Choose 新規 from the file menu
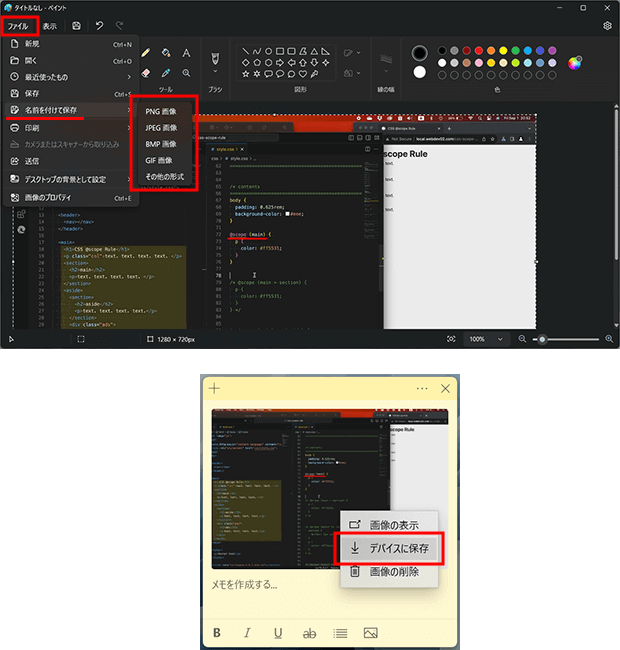Screen dimensions: 620x650 [x=71, y=44]
